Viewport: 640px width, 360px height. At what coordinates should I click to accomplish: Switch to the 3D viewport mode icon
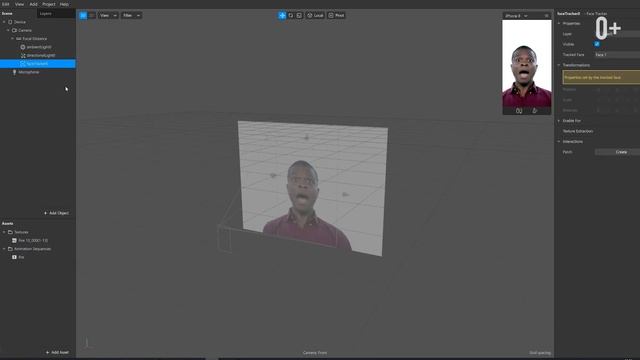pos(83,16)
